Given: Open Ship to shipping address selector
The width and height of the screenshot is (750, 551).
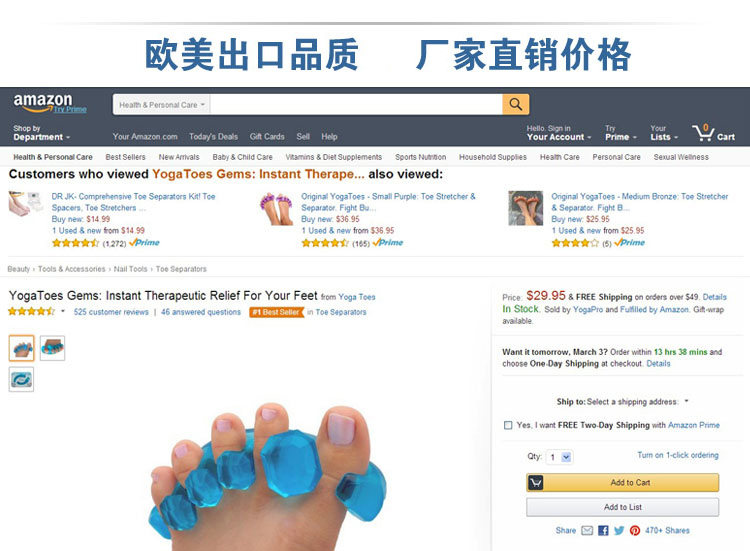Looking at the screenshot, I should click(622, 402).
